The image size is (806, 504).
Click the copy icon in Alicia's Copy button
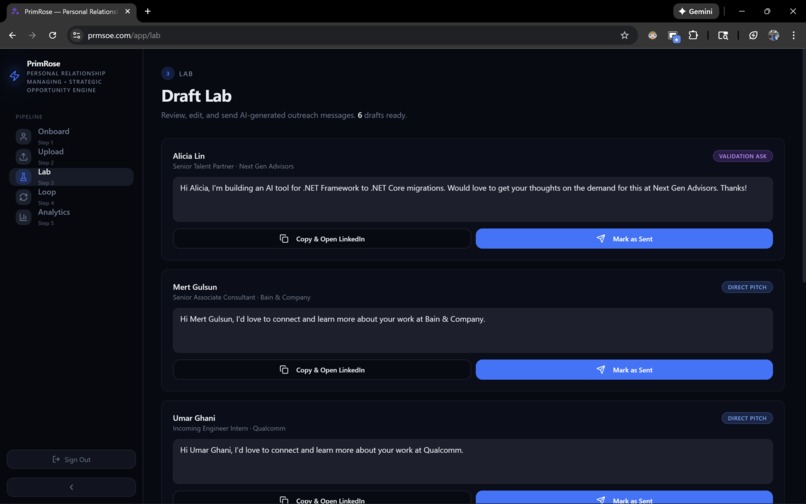point(284,239)
